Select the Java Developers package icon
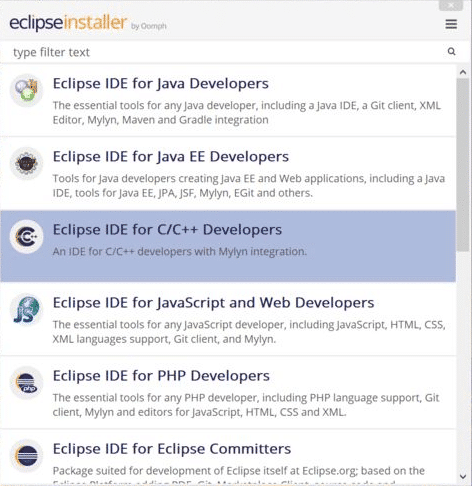 (x=26, y=90)
